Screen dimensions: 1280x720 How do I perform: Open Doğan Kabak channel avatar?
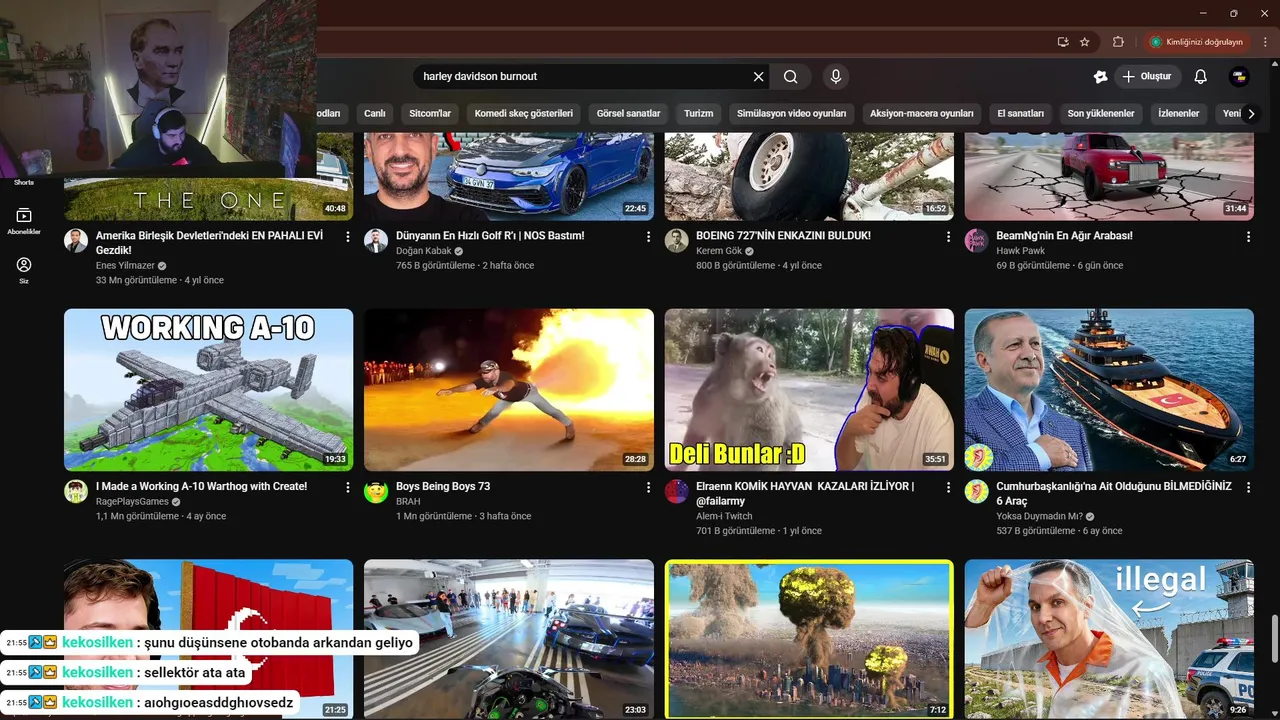click(376, 241)
